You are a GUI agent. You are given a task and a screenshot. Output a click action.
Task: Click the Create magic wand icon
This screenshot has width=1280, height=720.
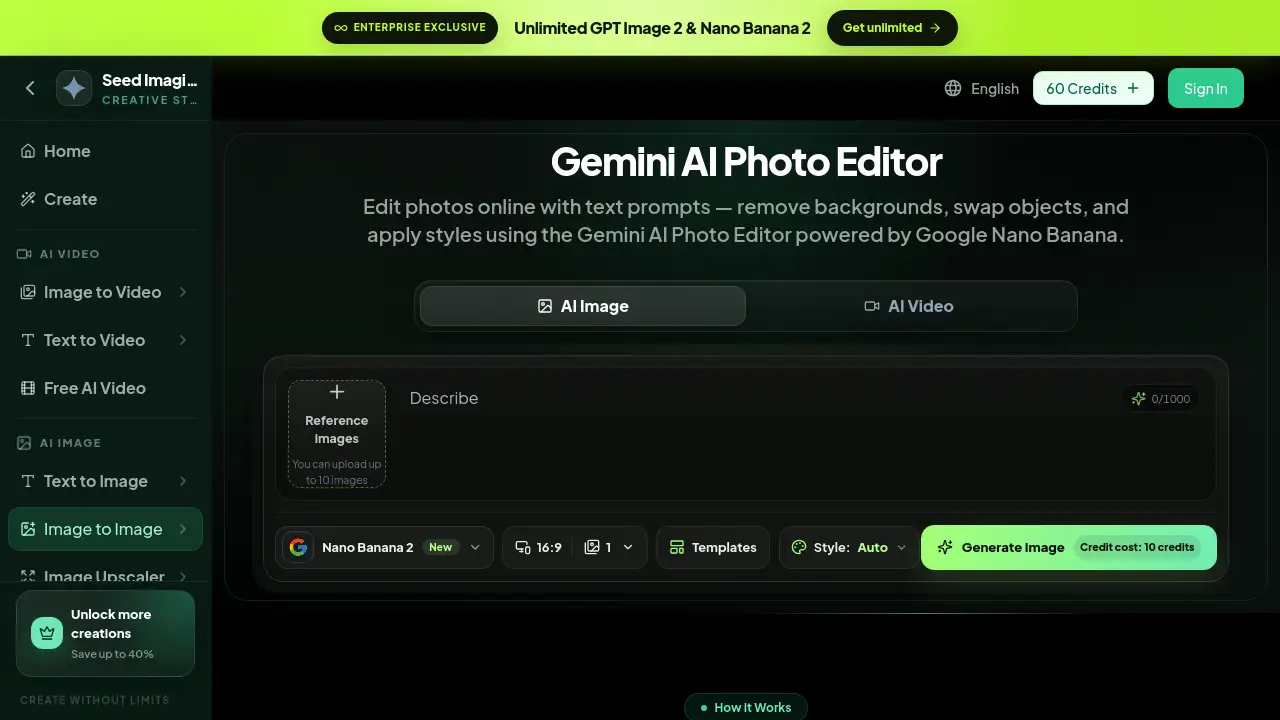click(28, 199)
